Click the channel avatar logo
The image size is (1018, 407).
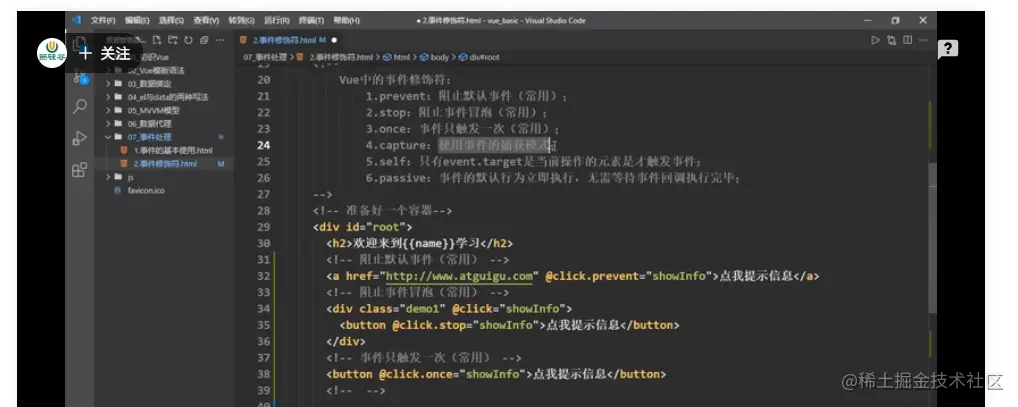click(x=52, y=53)
